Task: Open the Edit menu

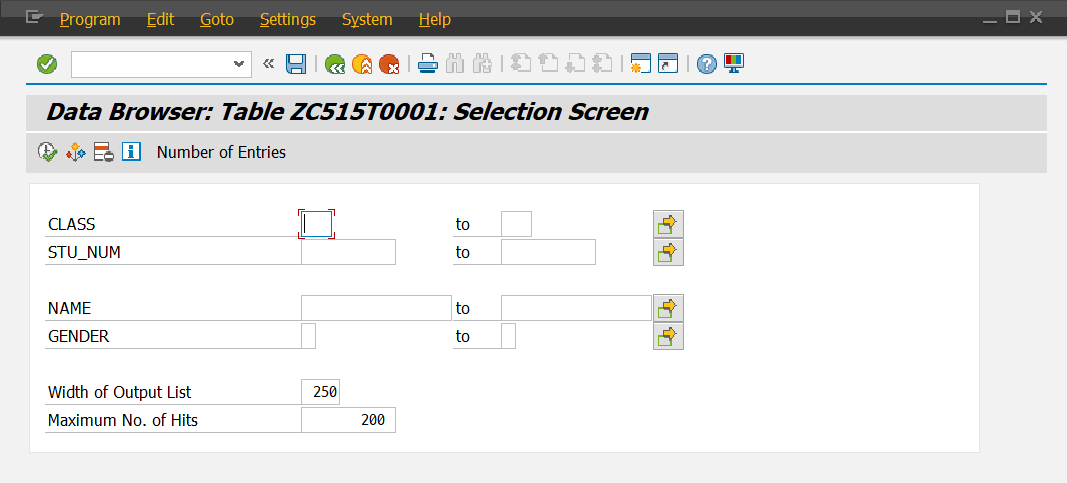Action: pos(161,20)
